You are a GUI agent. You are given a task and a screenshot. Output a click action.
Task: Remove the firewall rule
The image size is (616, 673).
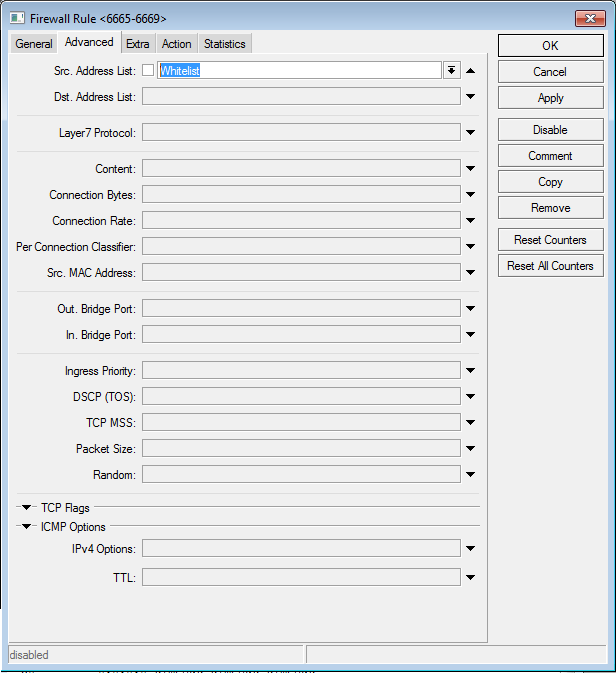click(551, 208)
